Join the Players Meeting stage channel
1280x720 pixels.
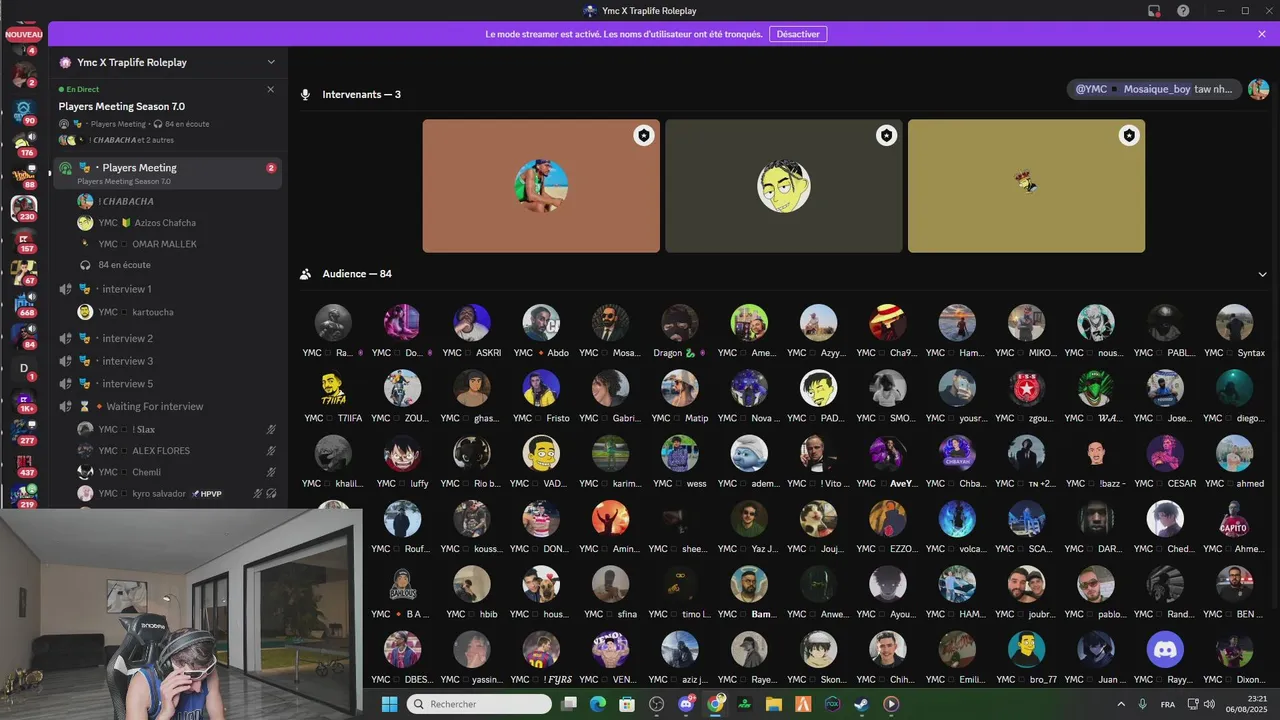point(167,173)
